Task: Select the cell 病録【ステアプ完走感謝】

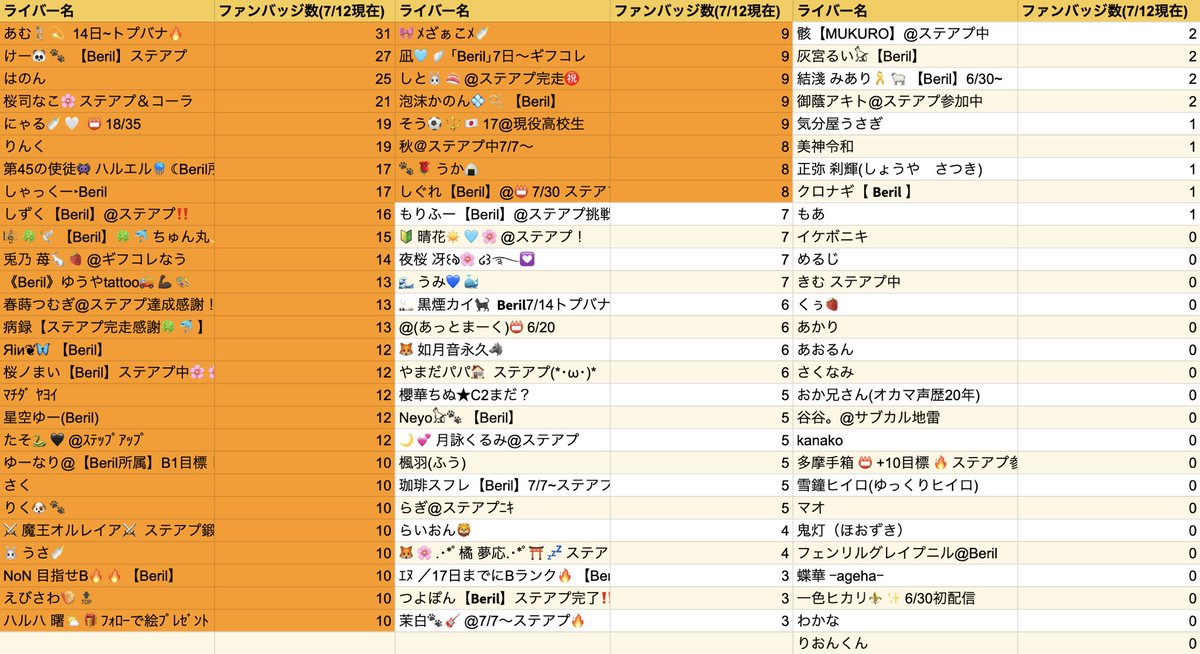Action: [x=107, y=327]
